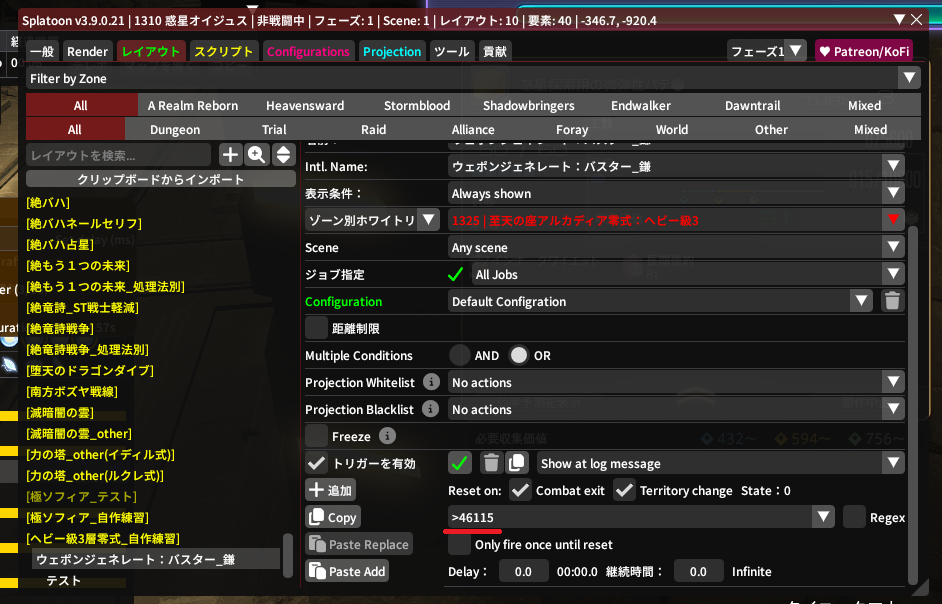Uncheck the Combat exit reset option

520,490
